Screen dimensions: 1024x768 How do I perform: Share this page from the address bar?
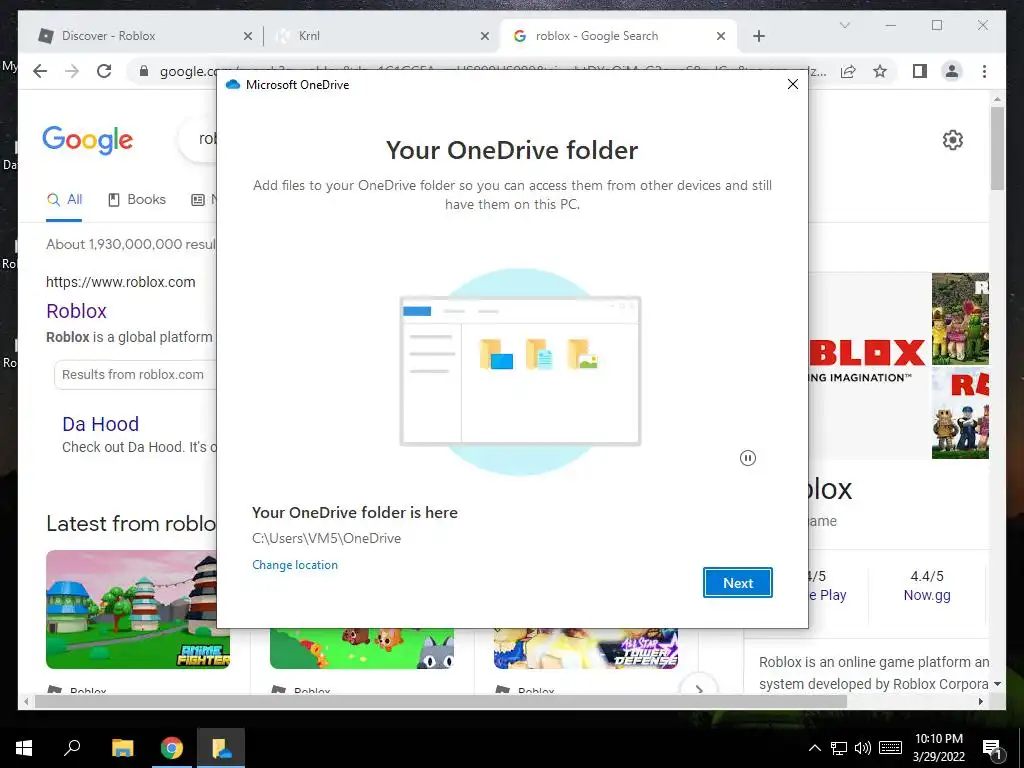848,71
